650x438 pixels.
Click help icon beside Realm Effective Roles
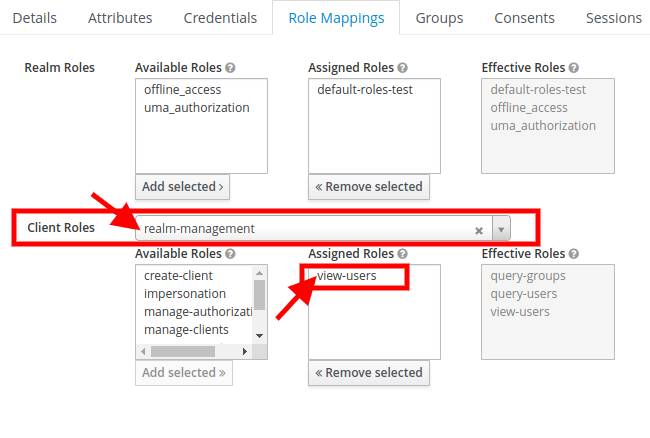(x=574, y=68)
